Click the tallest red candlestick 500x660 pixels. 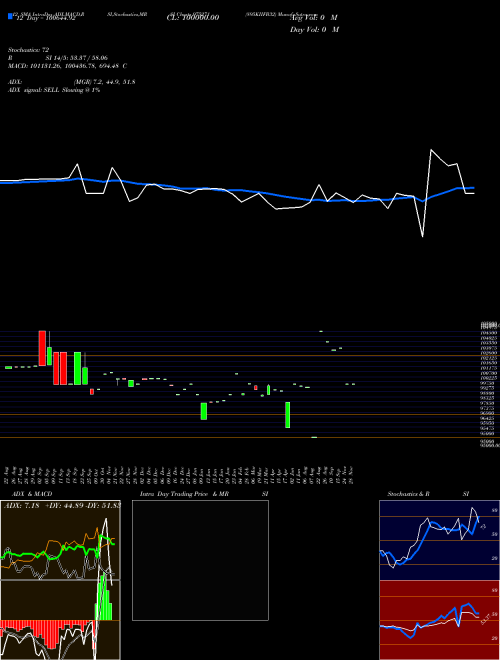(42, 348)
